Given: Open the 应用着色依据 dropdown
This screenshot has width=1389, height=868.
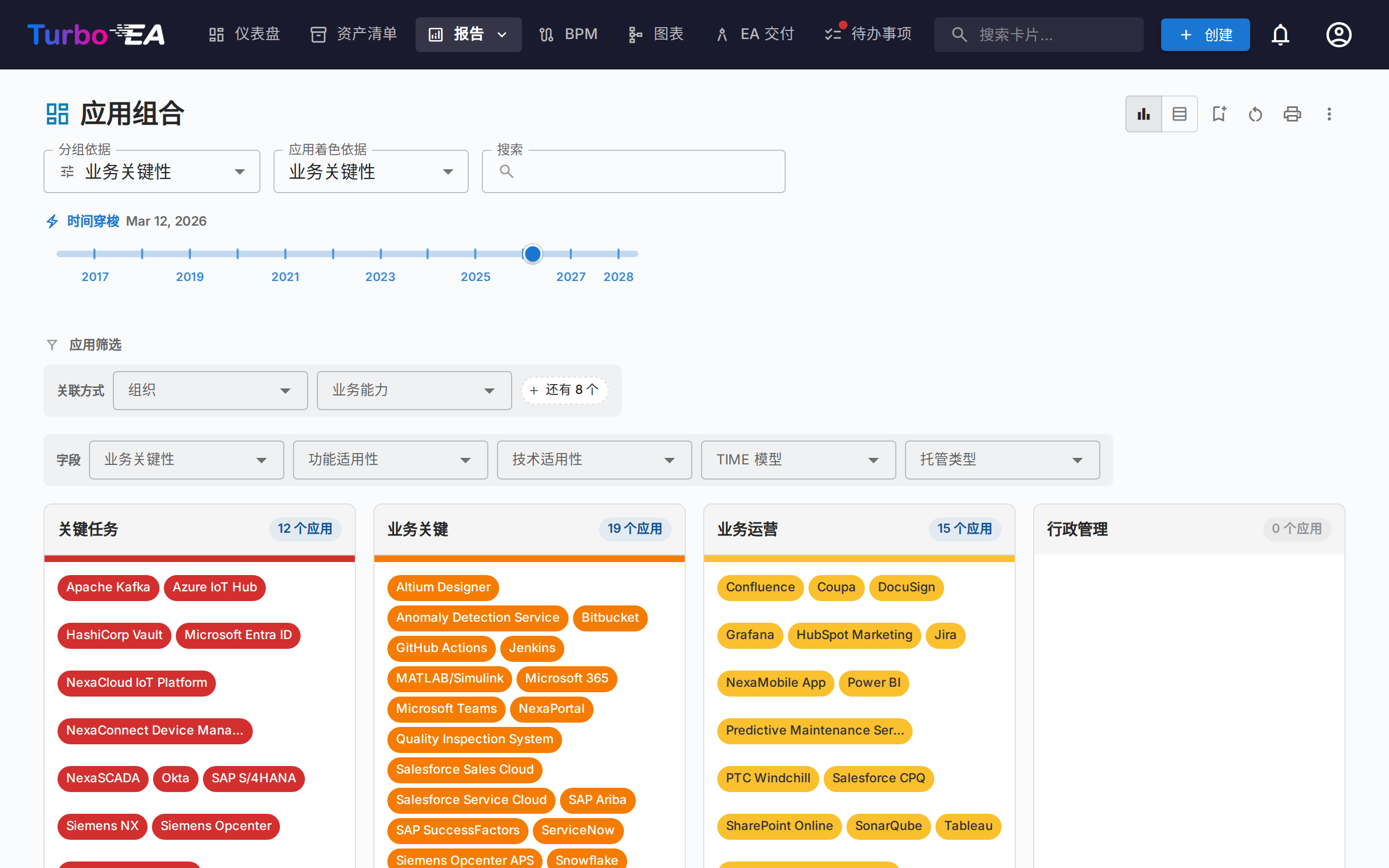Looking at the screenshot, I should coord(448,171).
